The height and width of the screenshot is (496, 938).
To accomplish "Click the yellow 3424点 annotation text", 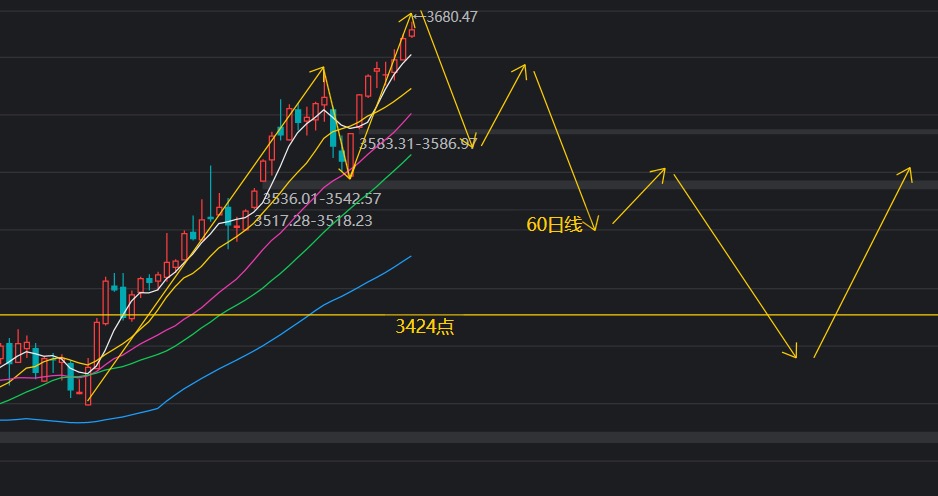I will (425, 327).
